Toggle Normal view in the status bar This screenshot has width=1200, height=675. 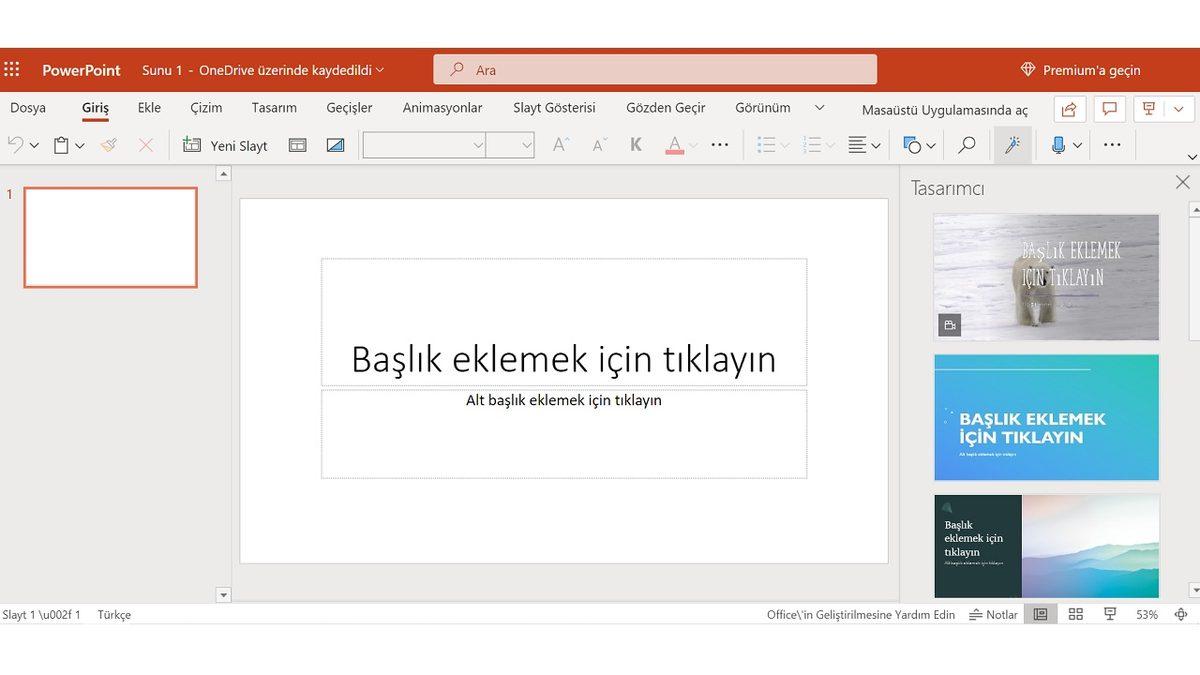[x=1039, y=614]
